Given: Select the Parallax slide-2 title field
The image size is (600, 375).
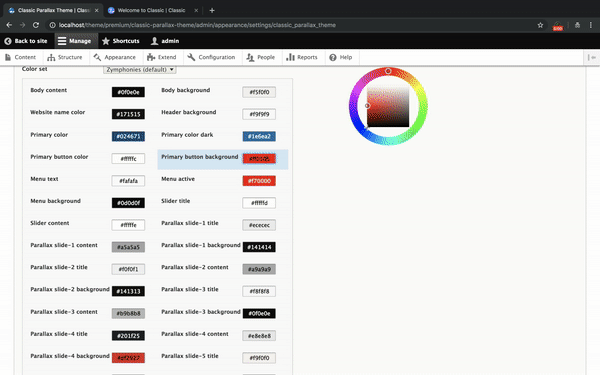Looking at the screenshot, I should (x=128, y=269).
